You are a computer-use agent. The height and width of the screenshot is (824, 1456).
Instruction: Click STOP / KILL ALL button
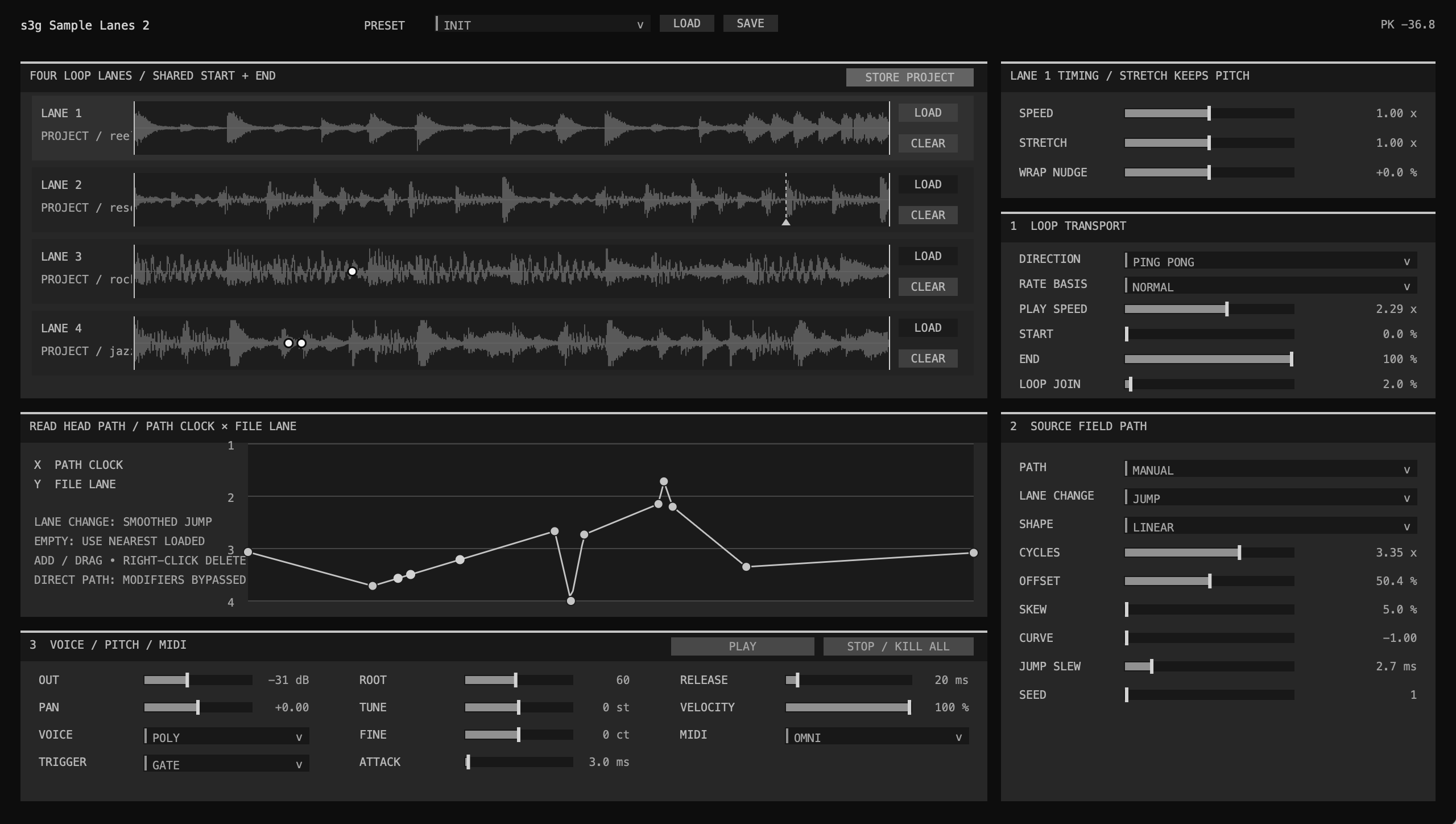tap(898, 646)
